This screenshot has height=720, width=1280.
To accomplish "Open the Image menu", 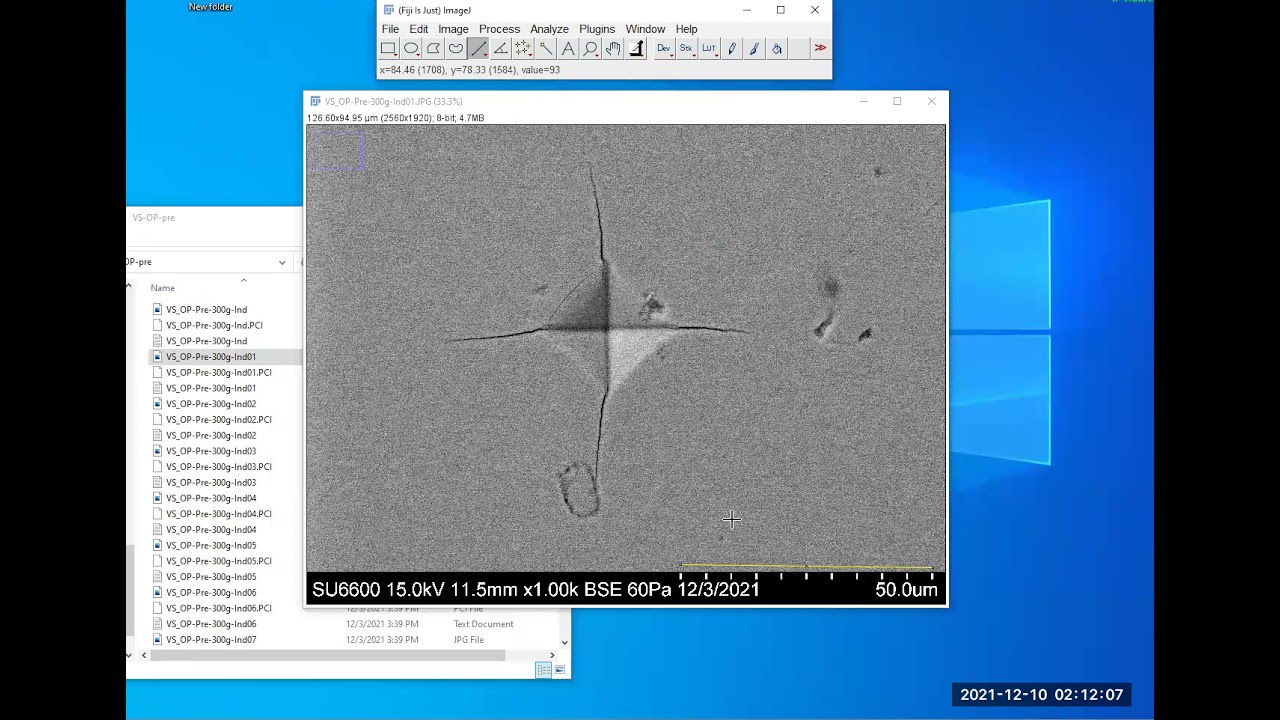I will click(x=453, y=29).
